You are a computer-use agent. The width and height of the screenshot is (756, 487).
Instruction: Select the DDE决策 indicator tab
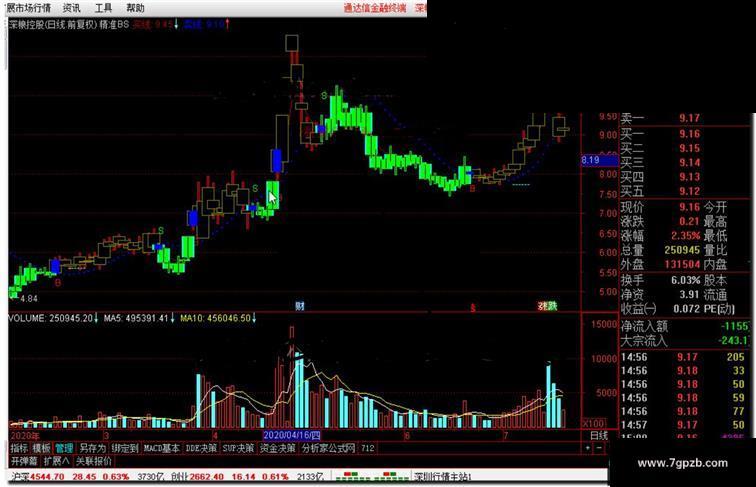pos(201,448)
